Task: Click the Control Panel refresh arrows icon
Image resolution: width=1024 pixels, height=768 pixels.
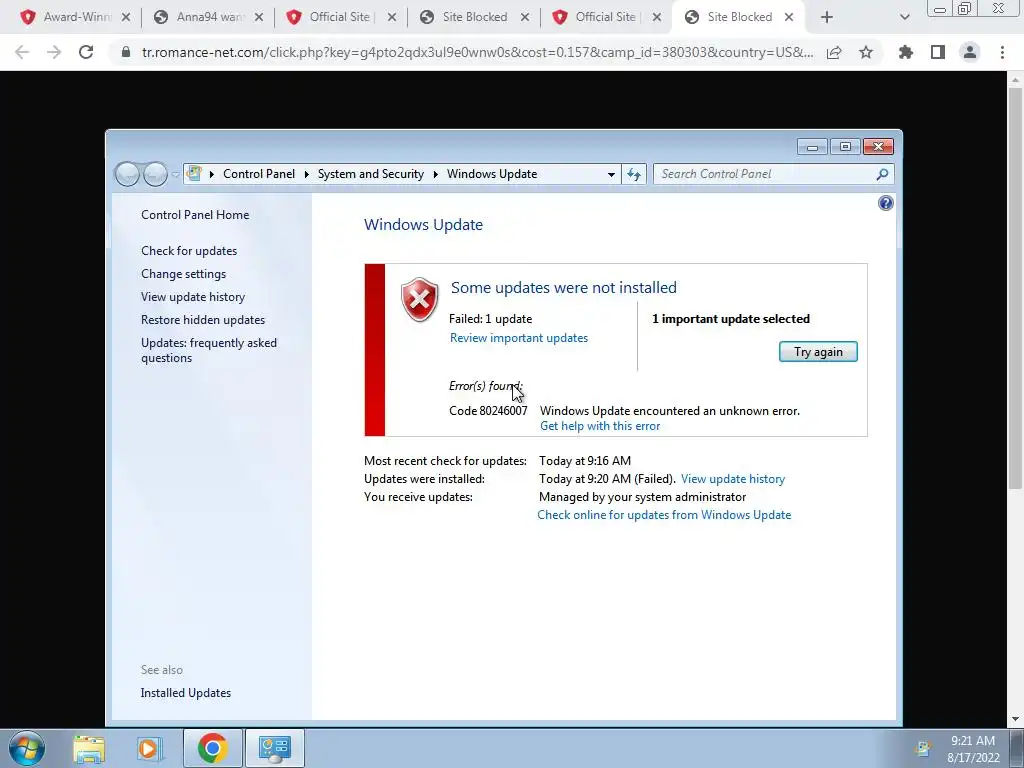Action: (x=633, y=174)
